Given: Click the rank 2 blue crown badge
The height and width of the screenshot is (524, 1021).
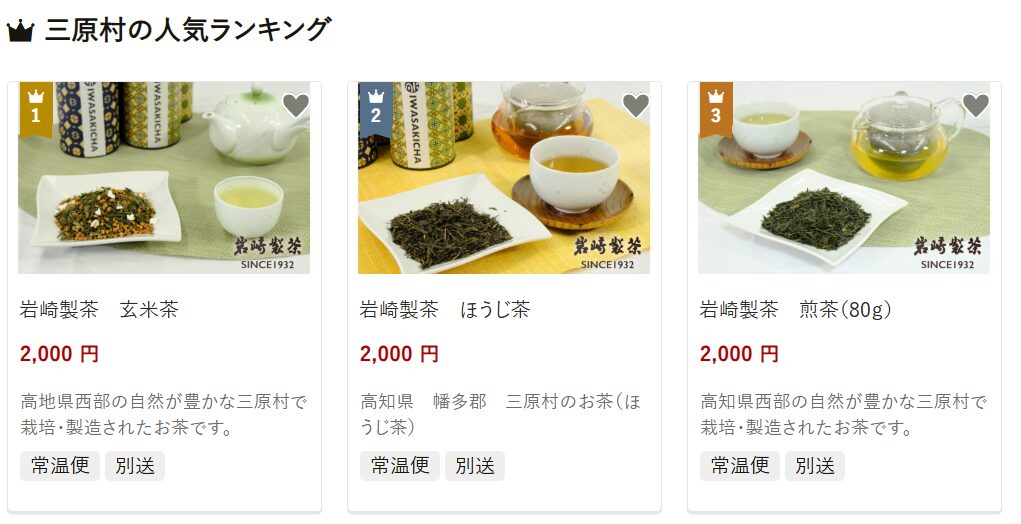Looking at the screenshot, I should pyautogui.click(x=376, y=109).
